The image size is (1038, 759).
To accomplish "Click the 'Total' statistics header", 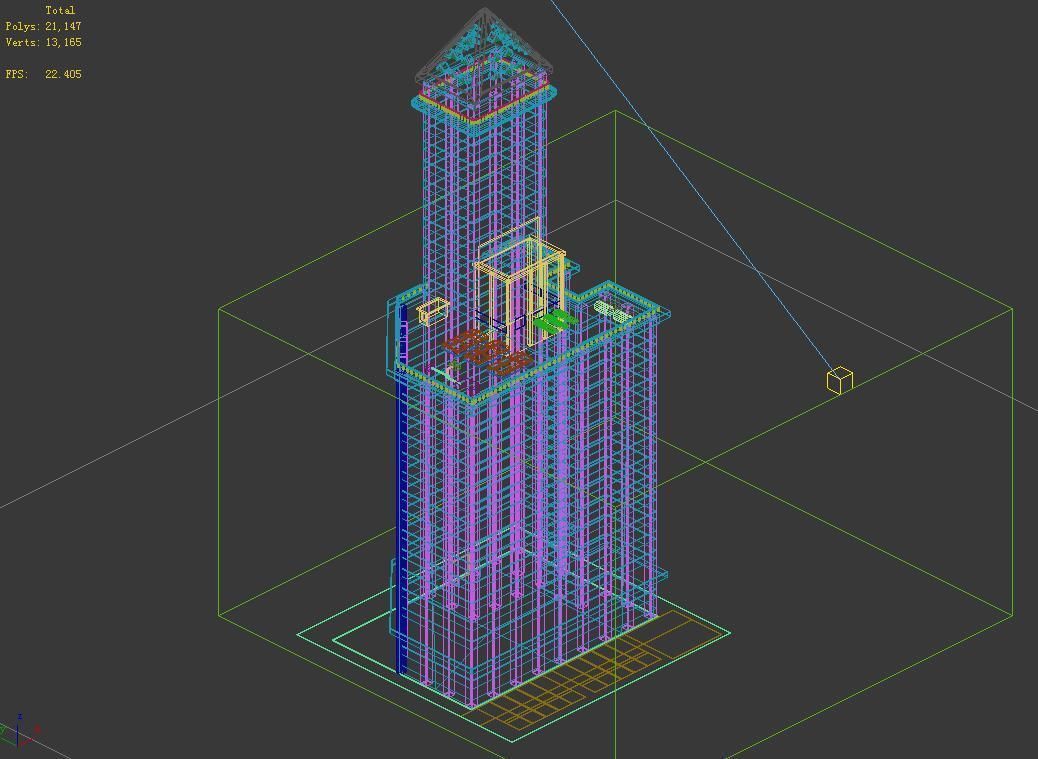I will pyautogui.click(x=60, y=11).
